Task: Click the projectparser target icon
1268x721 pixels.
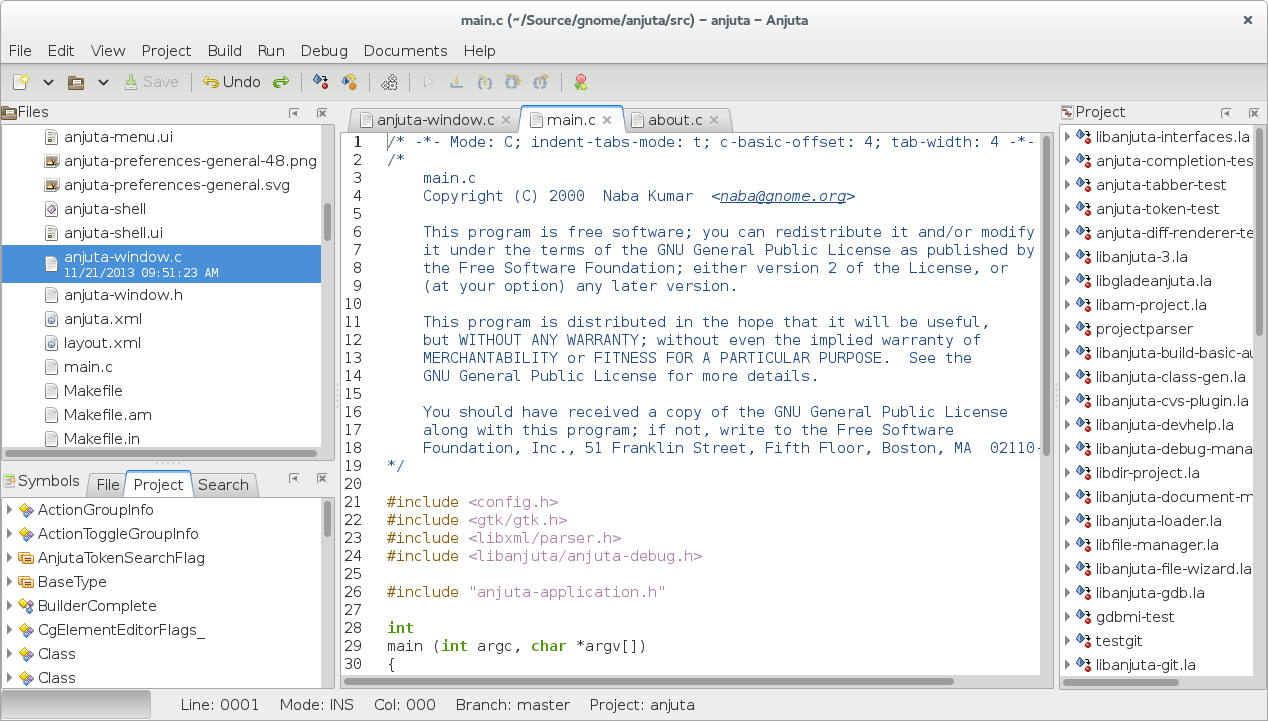Action: coord(1084,329)
